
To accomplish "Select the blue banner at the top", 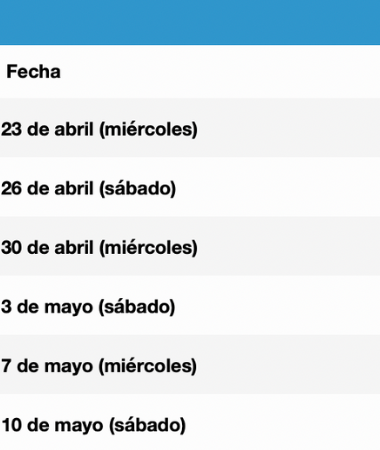I will [190, 22].
